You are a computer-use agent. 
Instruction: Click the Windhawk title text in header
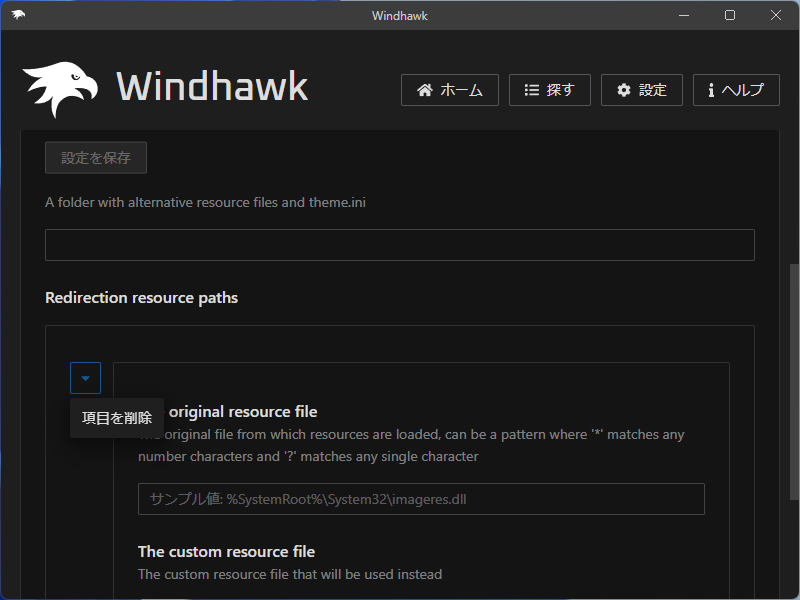[212, 86]
